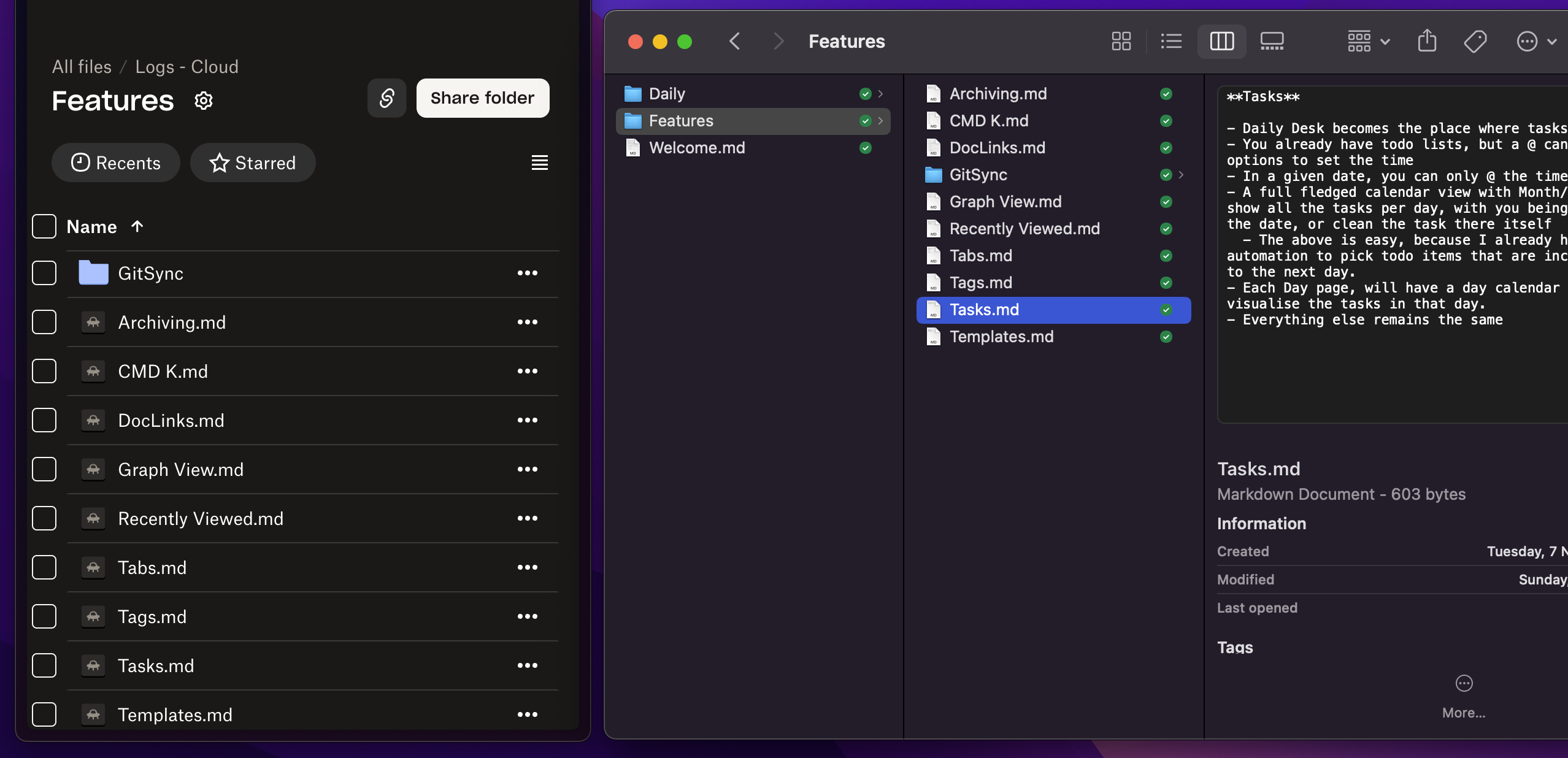Open the Tags editor in Finder toolbar
This screenshot has width=1568, height=758.
click(1475, 41)
